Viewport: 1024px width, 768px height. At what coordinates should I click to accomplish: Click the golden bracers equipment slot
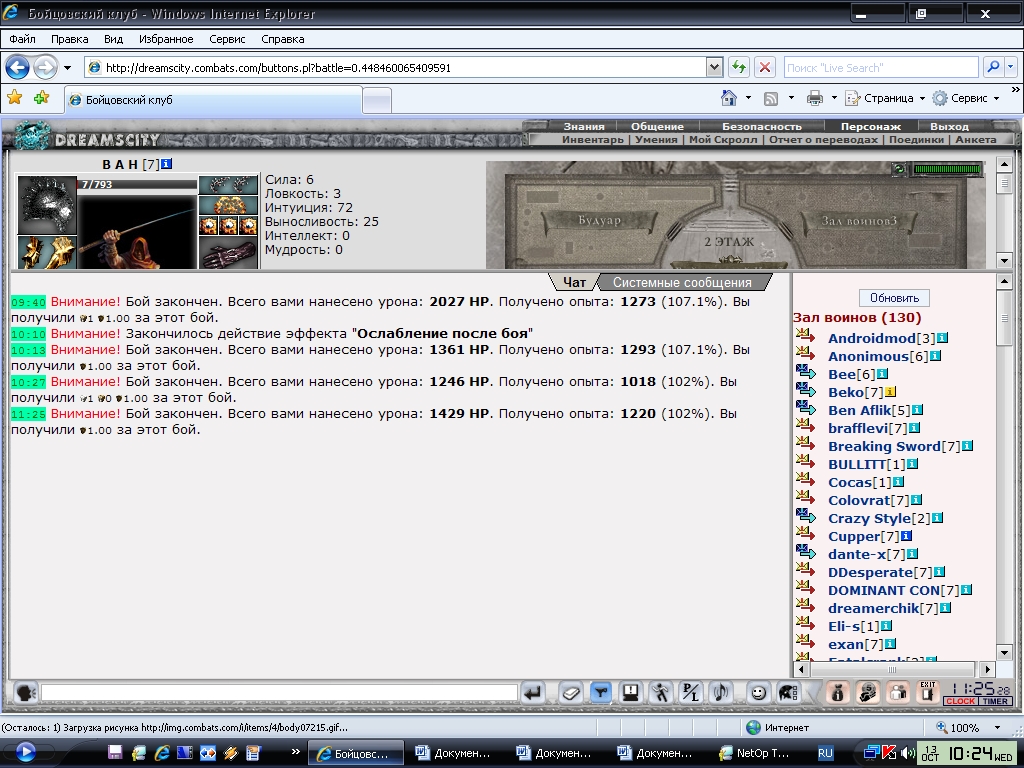(x=46, y=253)
